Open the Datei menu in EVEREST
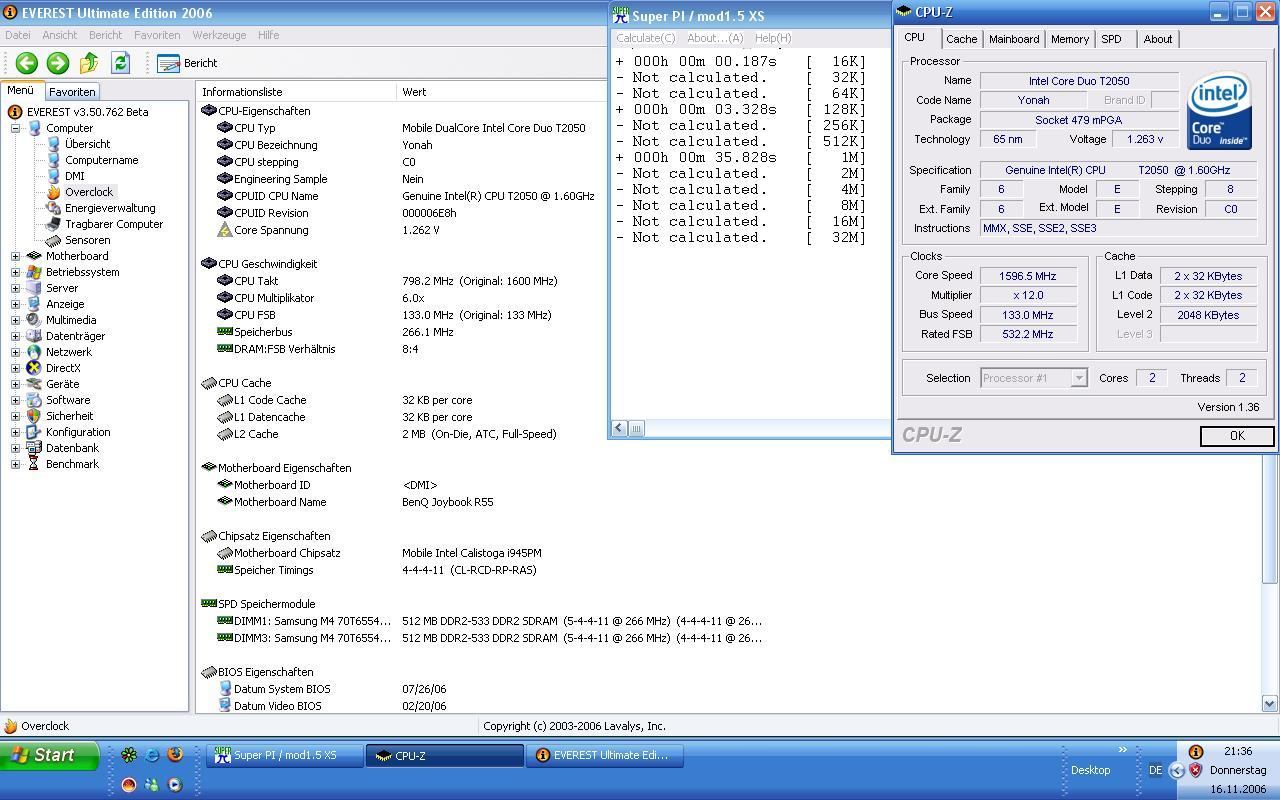Image resolution: width=1280 pixels, height=800 pixels. coord(18,35)
